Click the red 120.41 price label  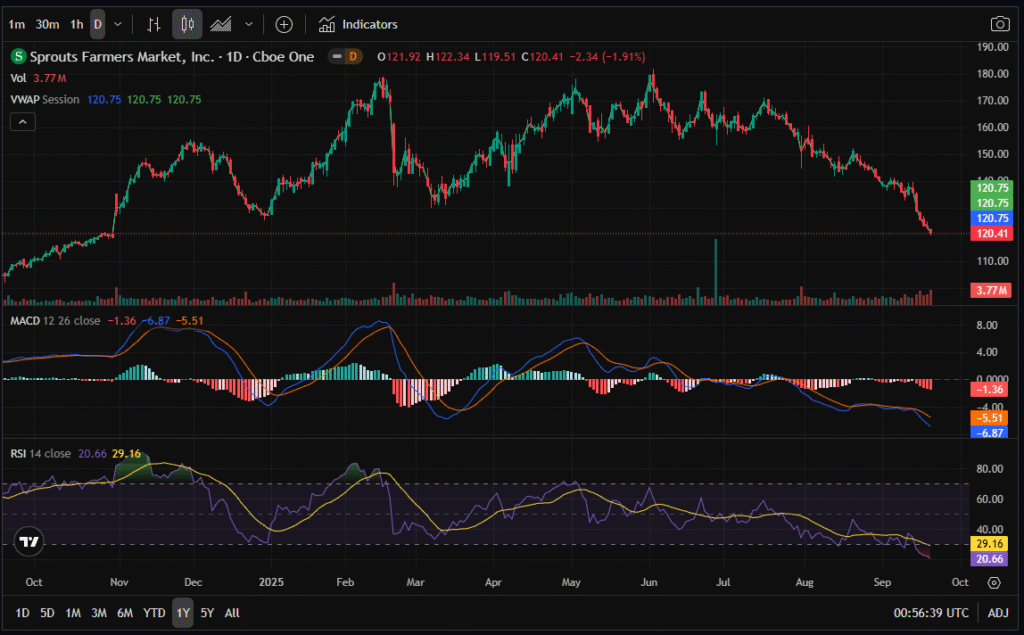click(x=992, y=233)
